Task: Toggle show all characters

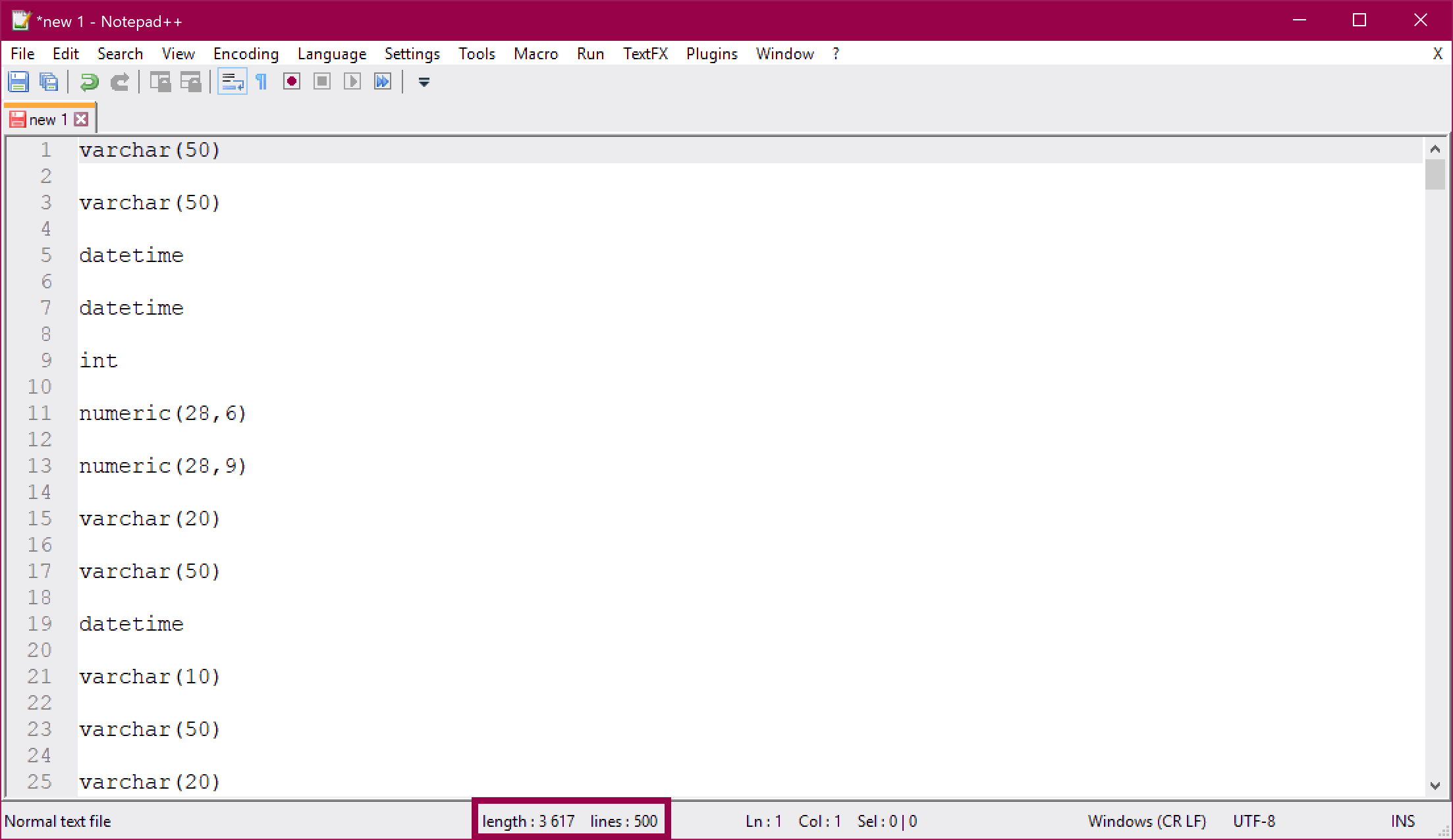Action: click(x=261, y=81)
